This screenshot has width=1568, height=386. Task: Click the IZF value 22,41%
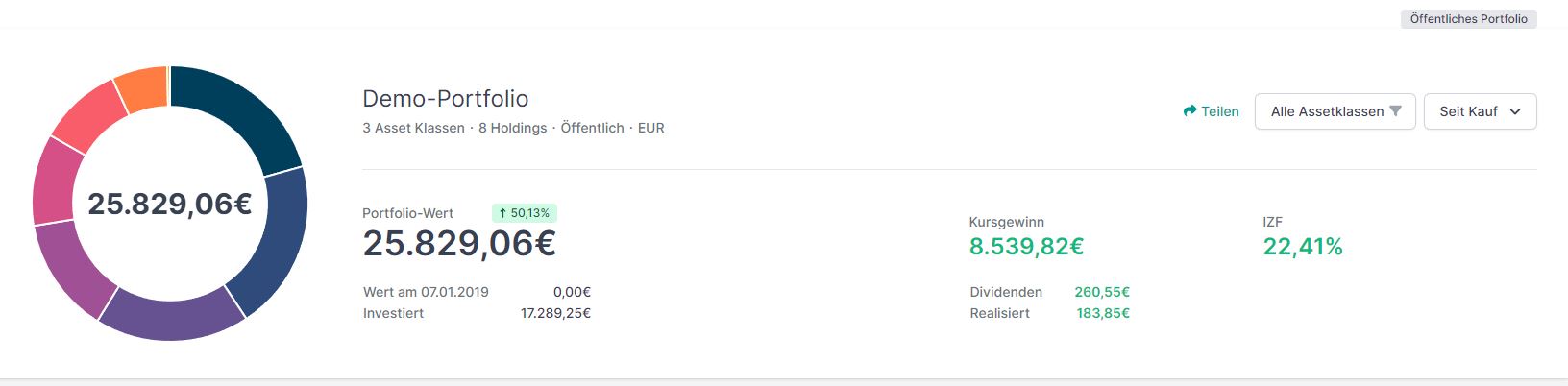point(1303,247)
